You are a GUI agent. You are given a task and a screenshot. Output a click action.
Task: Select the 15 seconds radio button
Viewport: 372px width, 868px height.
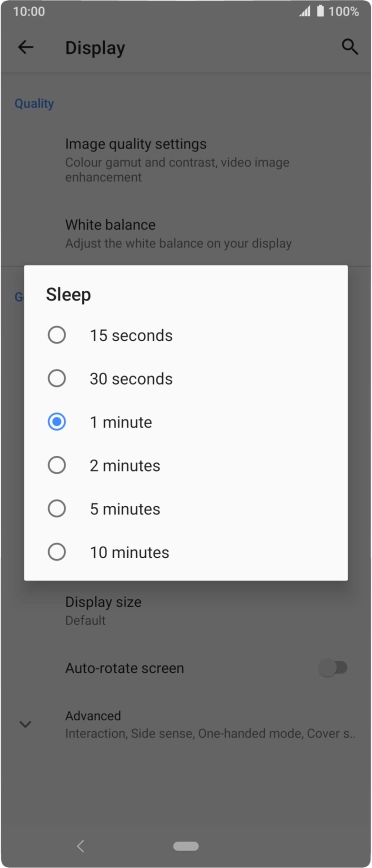click(57, 335)
